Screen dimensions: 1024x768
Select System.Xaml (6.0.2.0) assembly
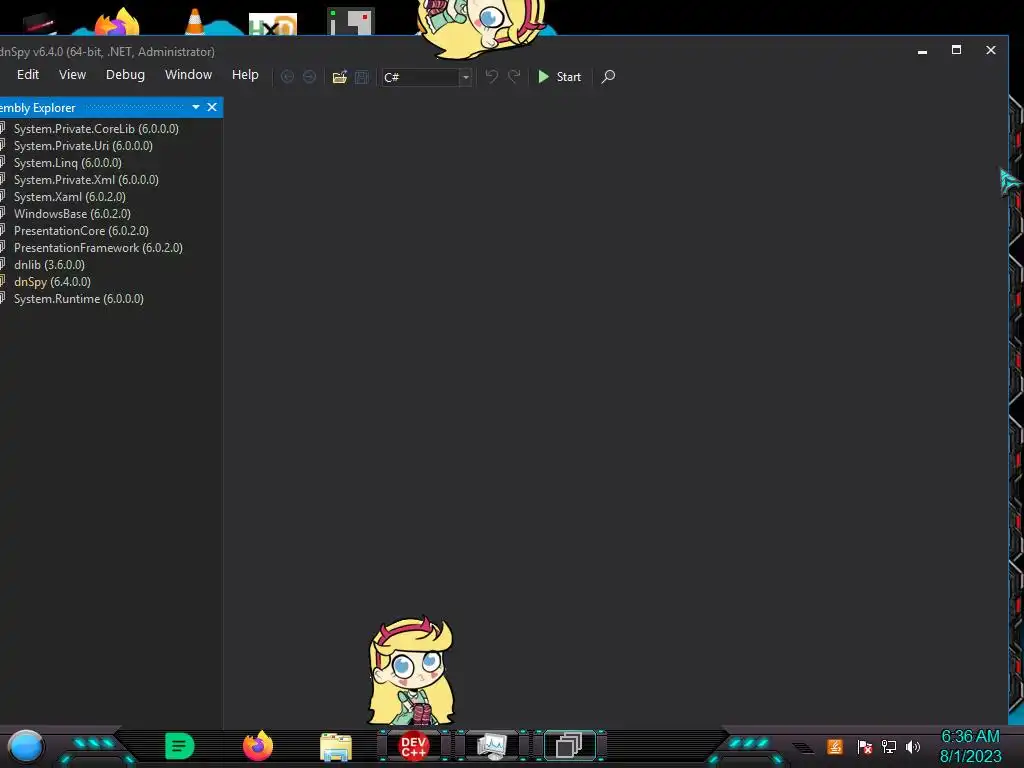(x=70, y=197)
